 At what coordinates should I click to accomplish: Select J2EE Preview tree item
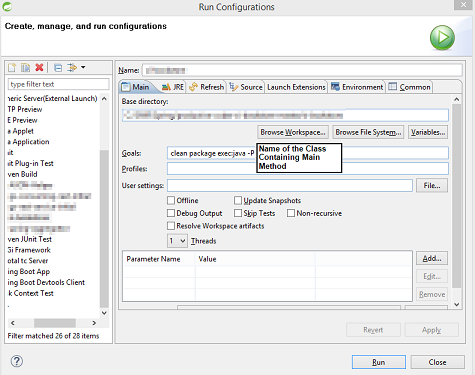[x=22, y=120]
